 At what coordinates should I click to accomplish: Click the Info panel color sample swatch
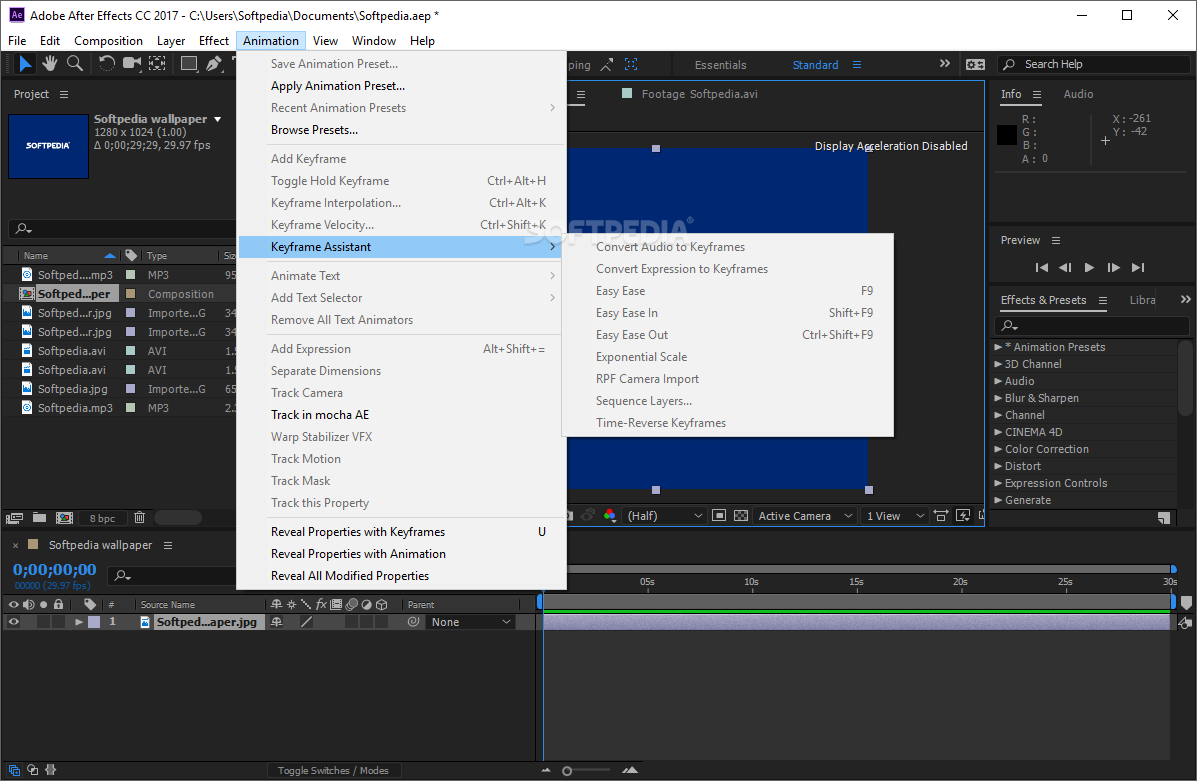[x=1006, y=136]
